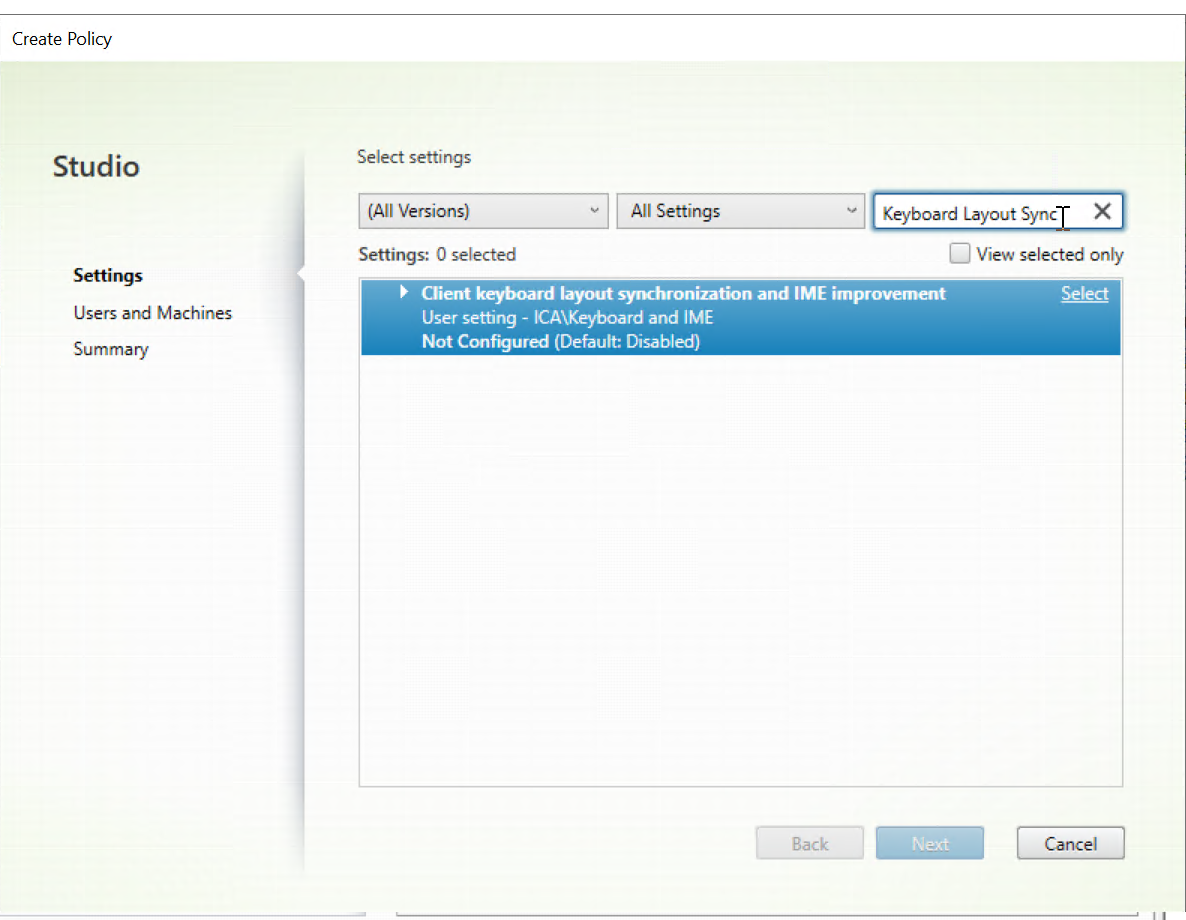This screenshot has height=920, width=1186.
Task: Enable the View selected only checkbox
Action: pos(959,253)
